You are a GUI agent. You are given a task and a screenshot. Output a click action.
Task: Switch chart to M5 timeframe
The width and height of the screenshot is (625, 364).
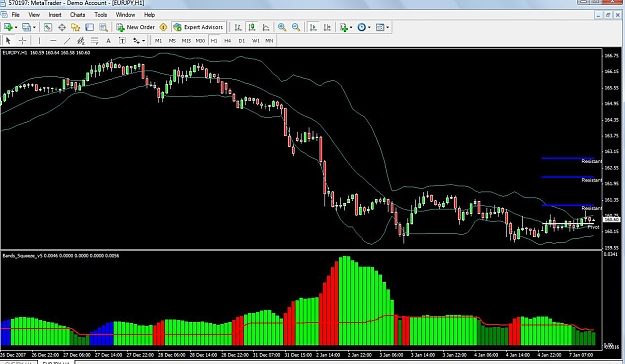[x=172, y=41]
